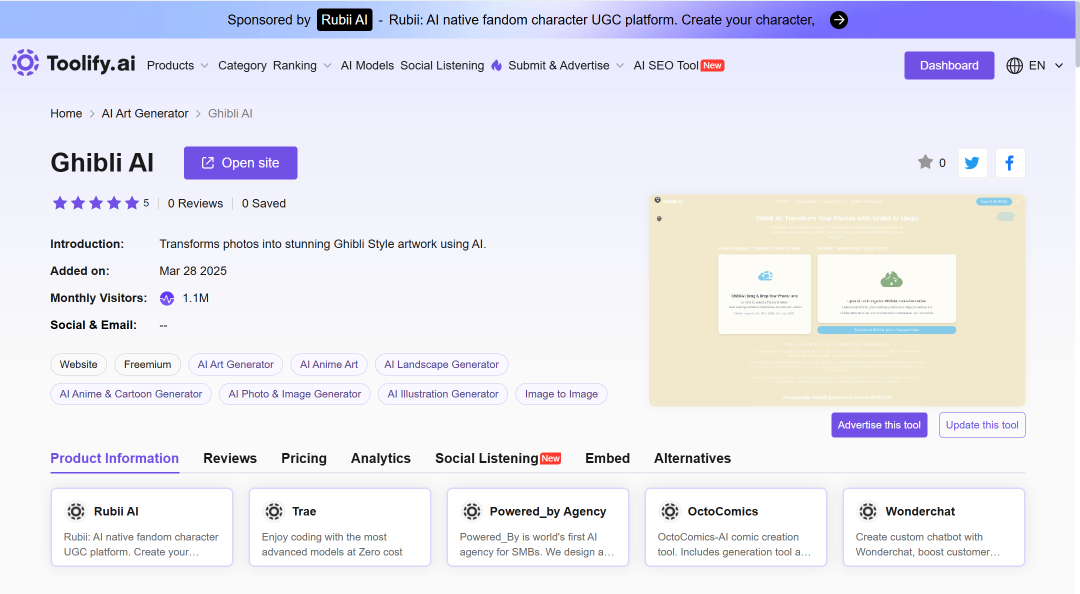
Task: Click the monthly visitors analytics icon
Action: 167,298
